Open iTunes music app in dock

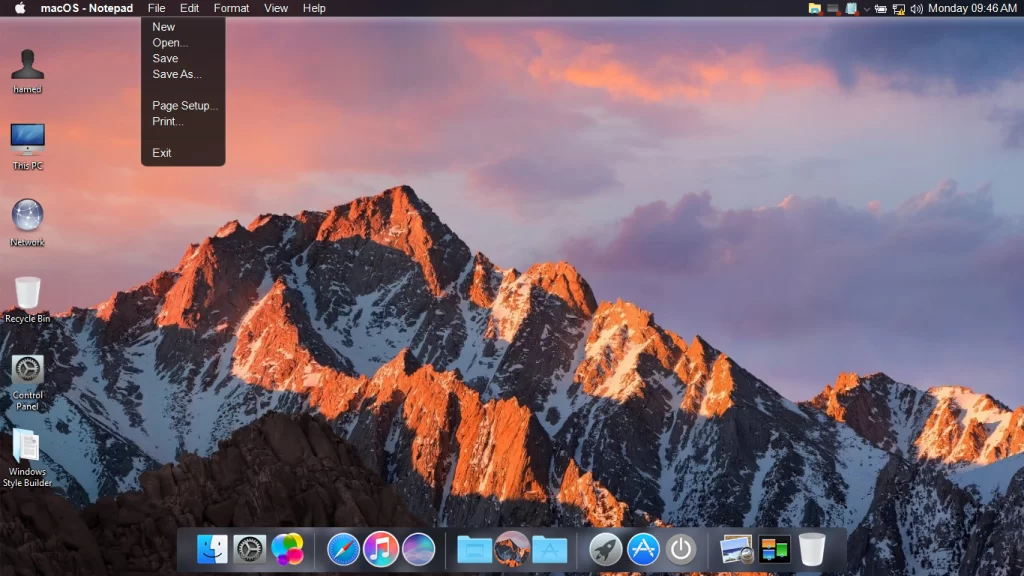click(x=381, y=549)
